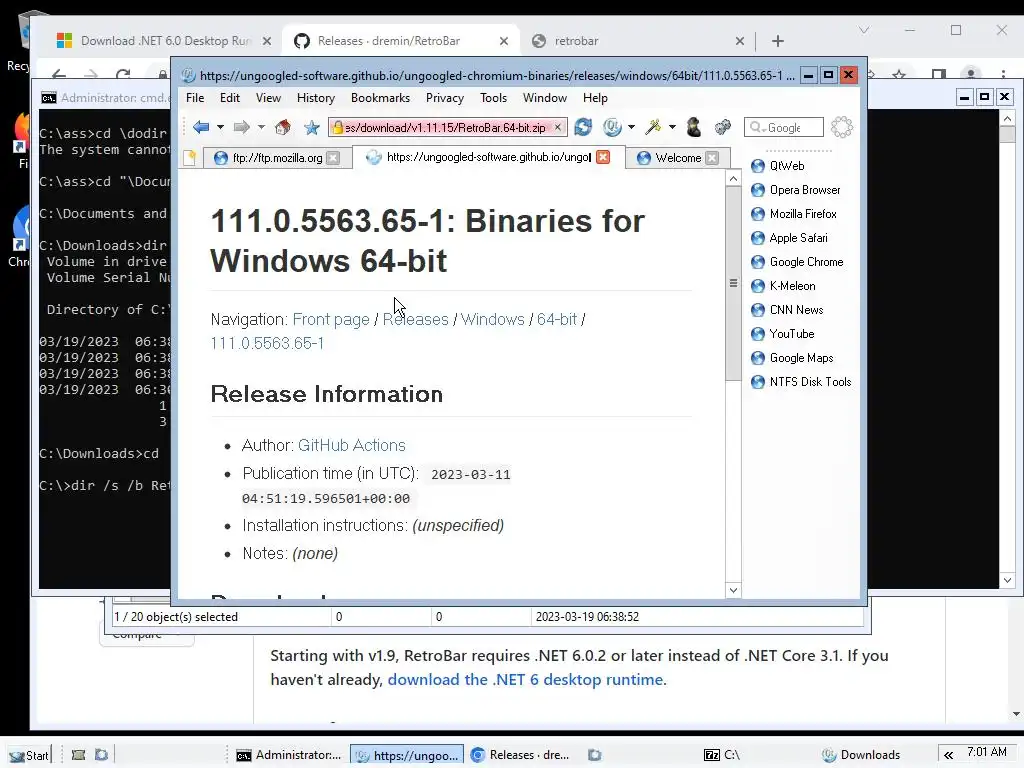Screen dimensions: 1024x768
Task: Click the private browsing spy icon
Action: 694,127
